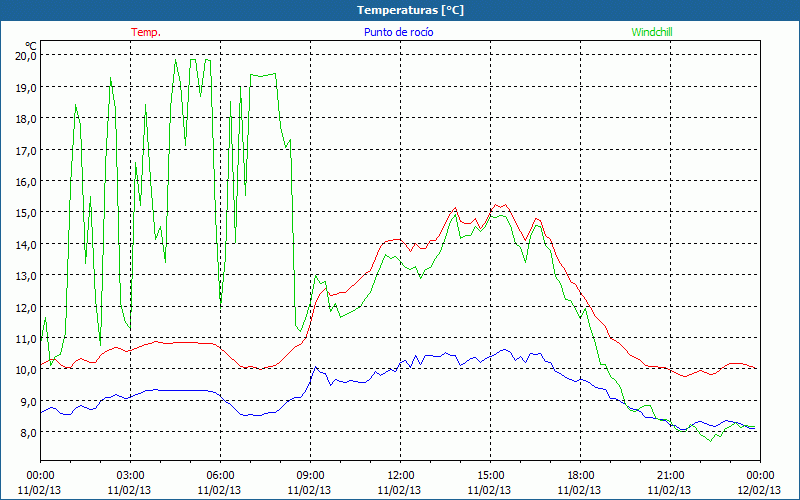Click the "14,0" y-axis value
Viewport: 800px width, 500px height.
27,244
